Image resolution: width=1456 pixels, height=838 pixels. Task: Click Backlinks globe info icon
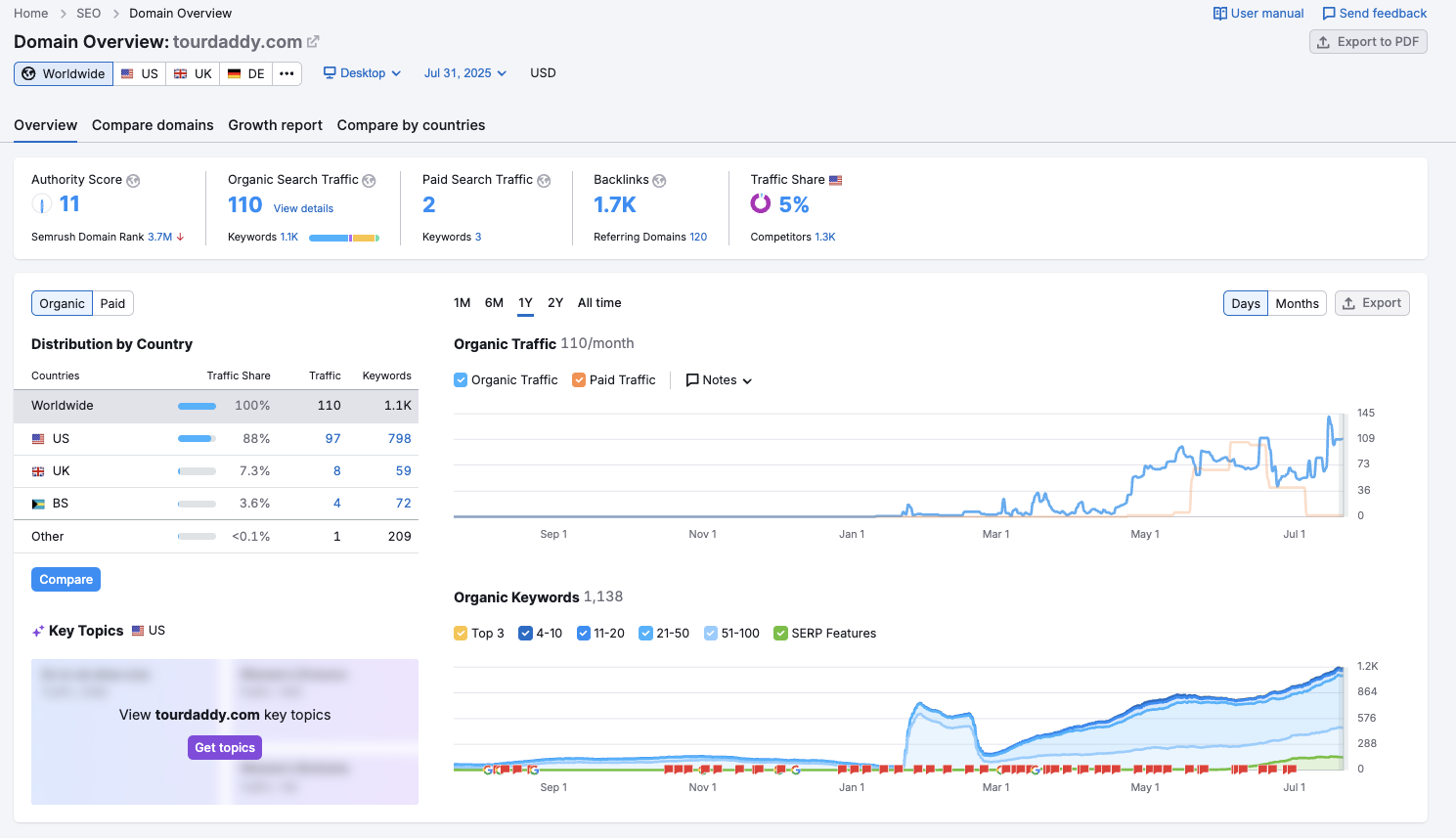659,181
